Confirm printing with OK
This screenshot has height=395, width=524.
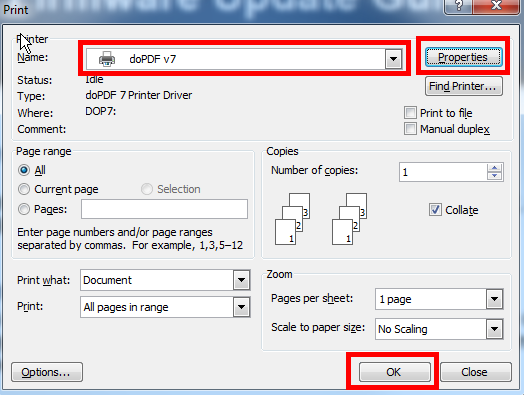pyautogui.click(x=395, y=372)
